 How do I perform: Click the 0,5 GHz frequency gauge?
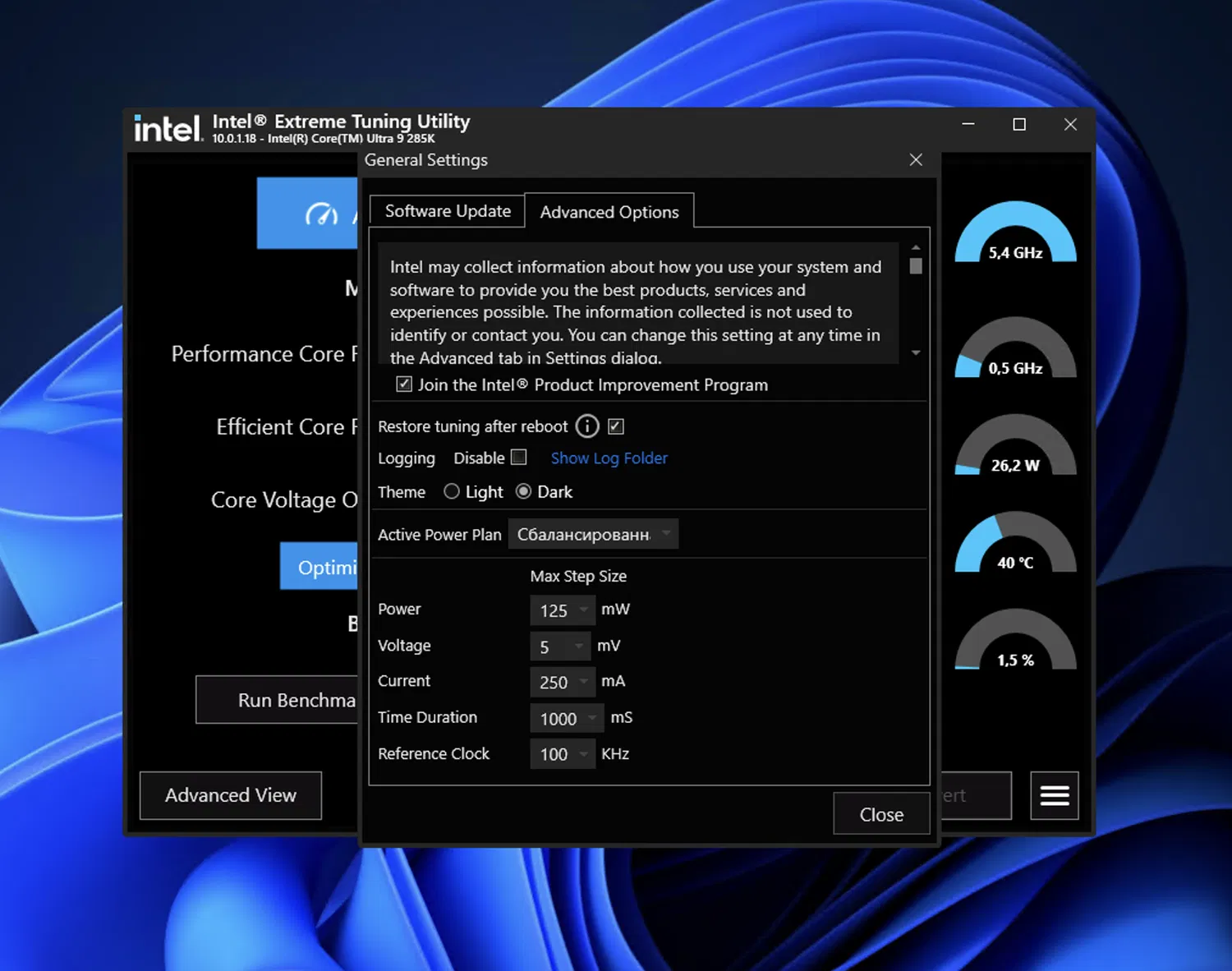(1016, 347)
